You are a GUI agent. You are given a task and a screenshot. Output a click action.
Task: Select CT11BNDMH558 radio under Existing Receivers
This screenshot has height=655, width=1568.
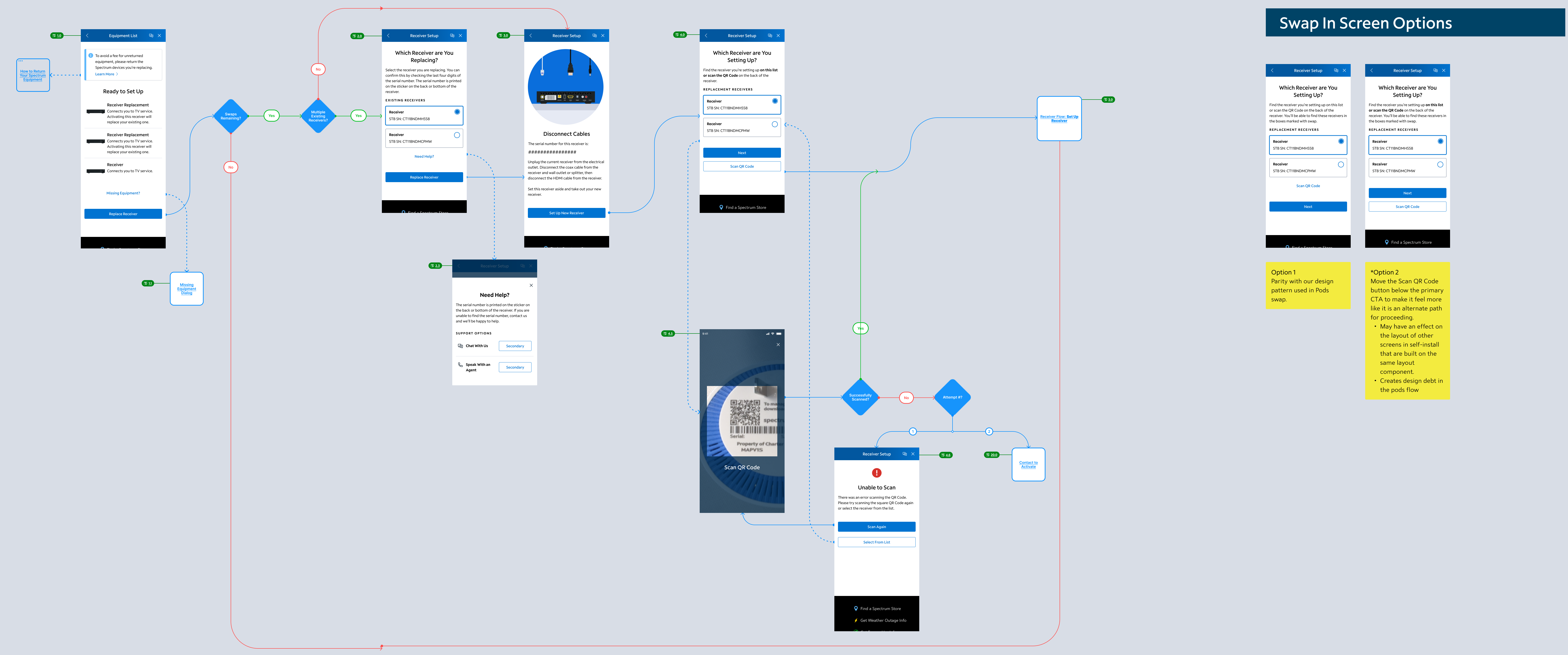(457, 112)
